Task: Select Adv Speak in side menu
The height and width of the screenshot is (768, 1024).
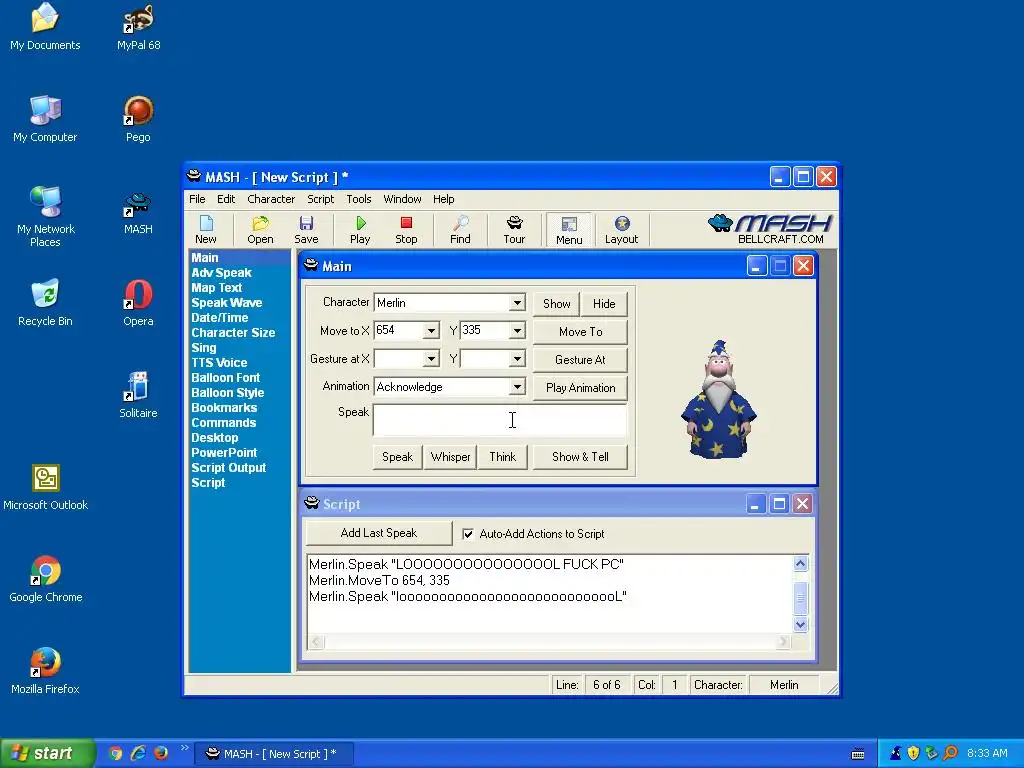Action: click(x=221, y=273)
